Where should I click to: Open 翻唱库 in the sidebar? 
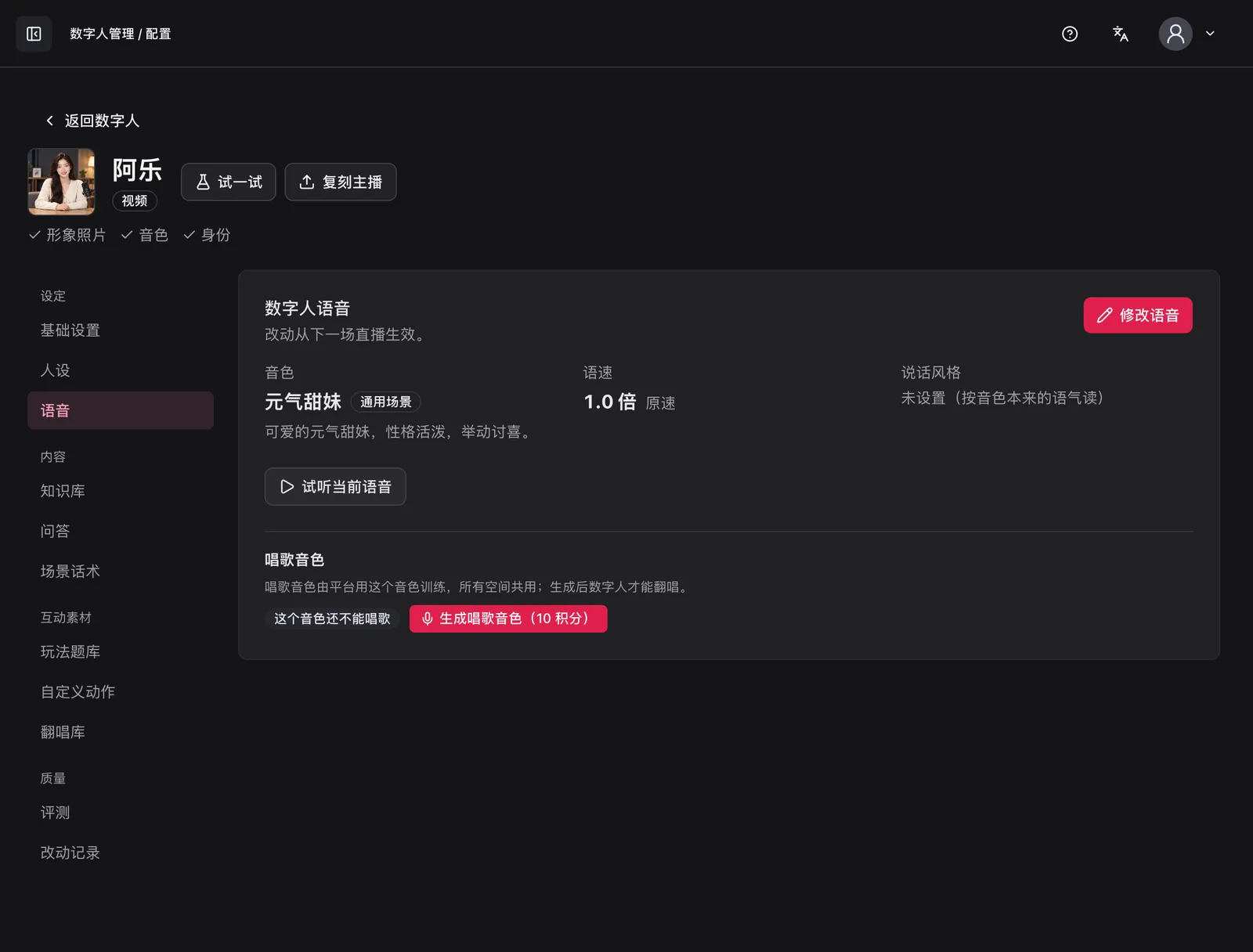[121, 732]
